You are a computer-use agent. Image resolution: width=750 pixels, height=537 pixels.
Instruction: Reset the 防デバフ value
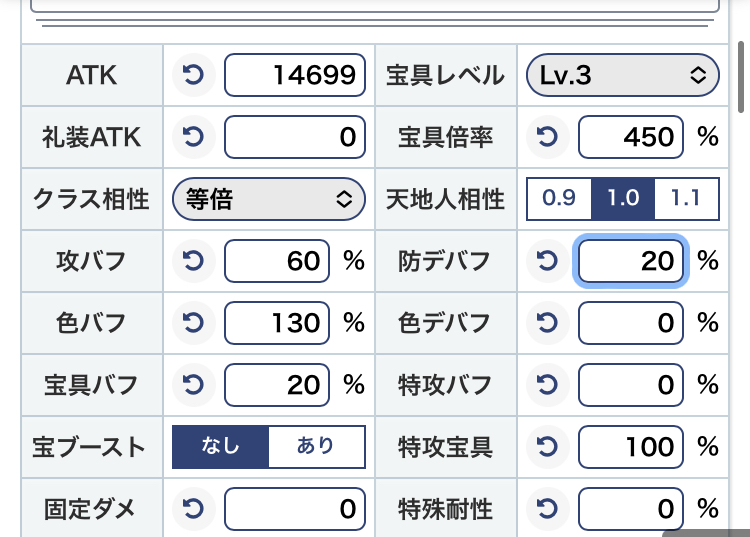547,261
